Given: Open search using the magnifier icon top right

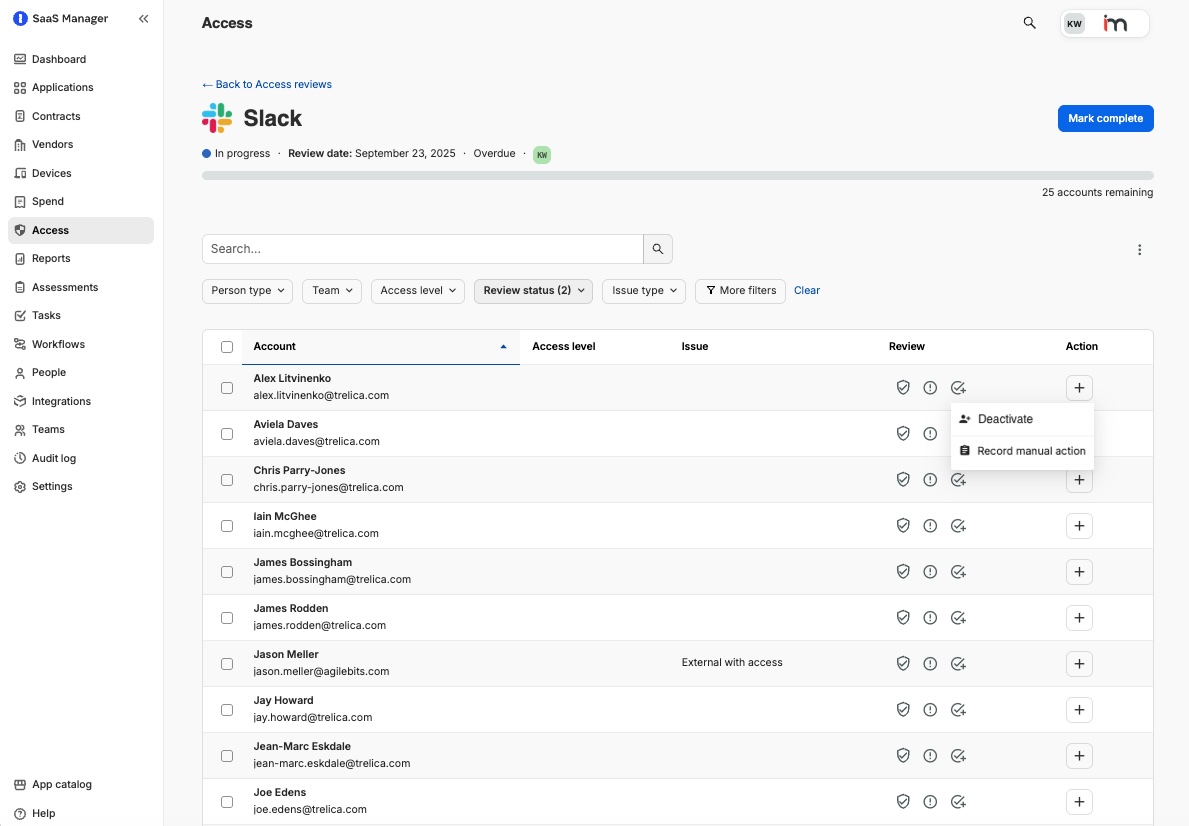Looking at the screenshot, I should coord(1029,22).
